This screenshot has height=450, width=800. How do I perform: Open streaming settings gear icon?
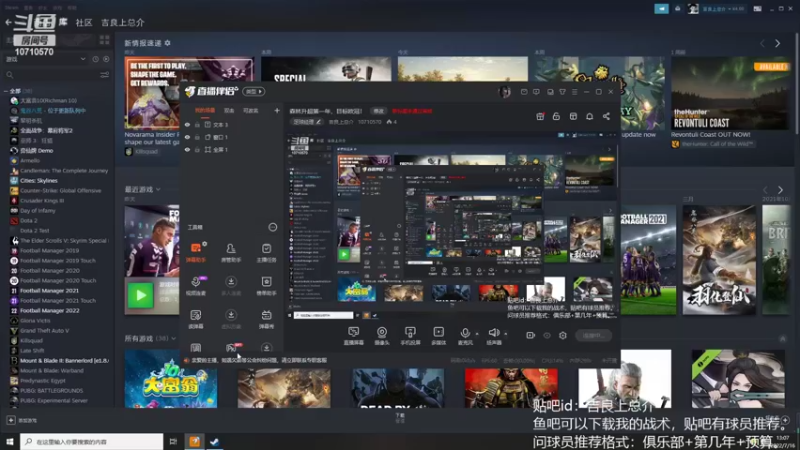(563, 335)
